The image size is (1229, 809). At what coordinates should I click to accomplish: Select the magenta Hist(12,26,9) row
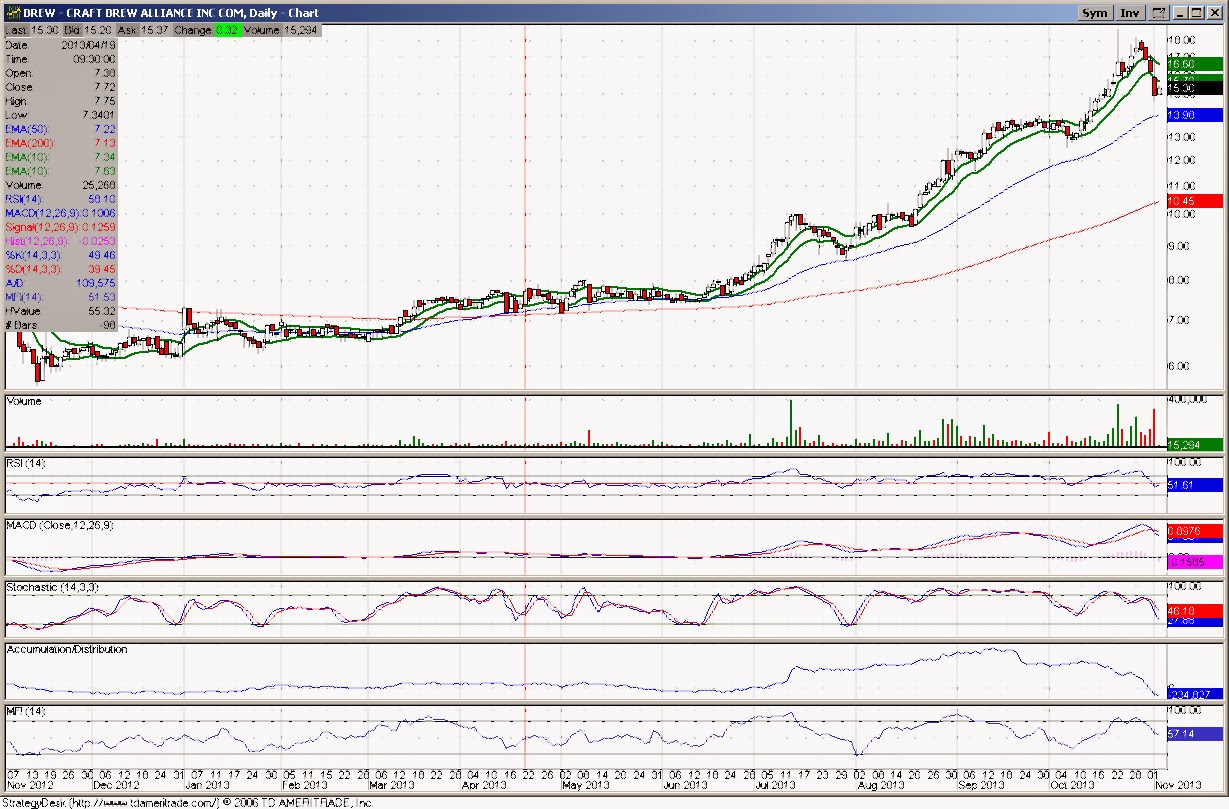coord(61,240)
